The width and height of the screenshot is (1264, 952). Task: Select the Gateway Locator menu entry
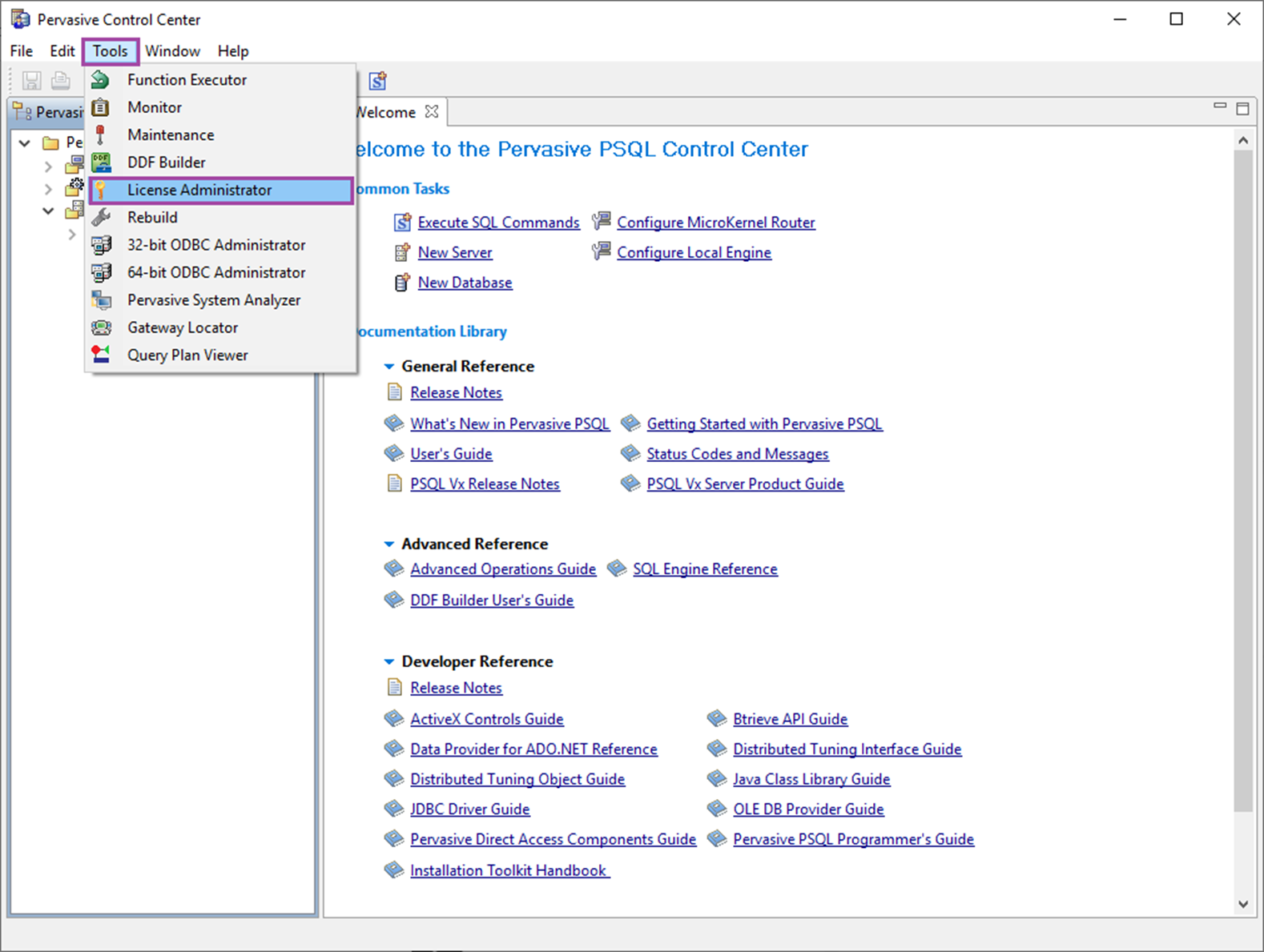click(220, 327)
